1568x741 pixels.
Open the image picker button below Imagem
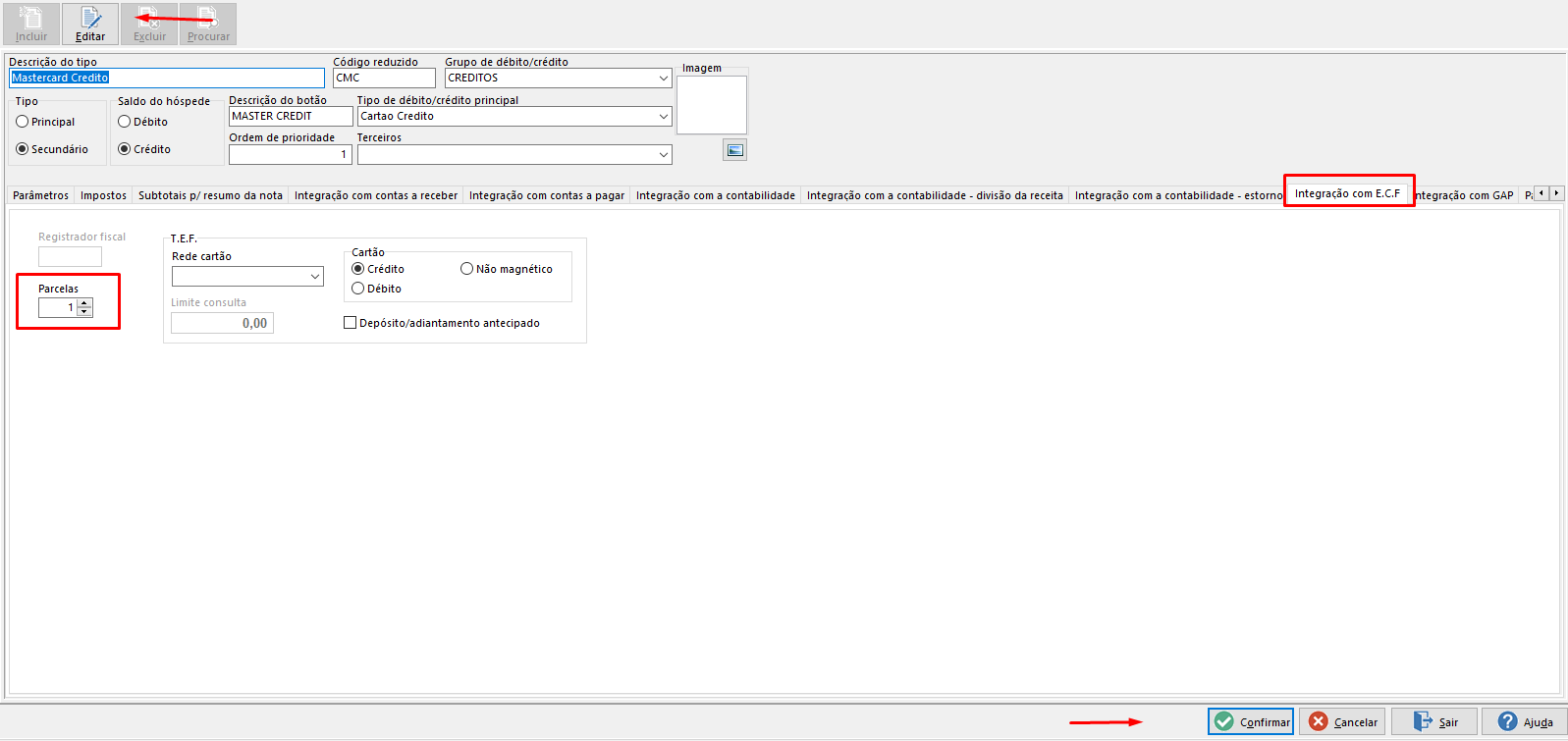pyautogui.click(x=734, y=150)
